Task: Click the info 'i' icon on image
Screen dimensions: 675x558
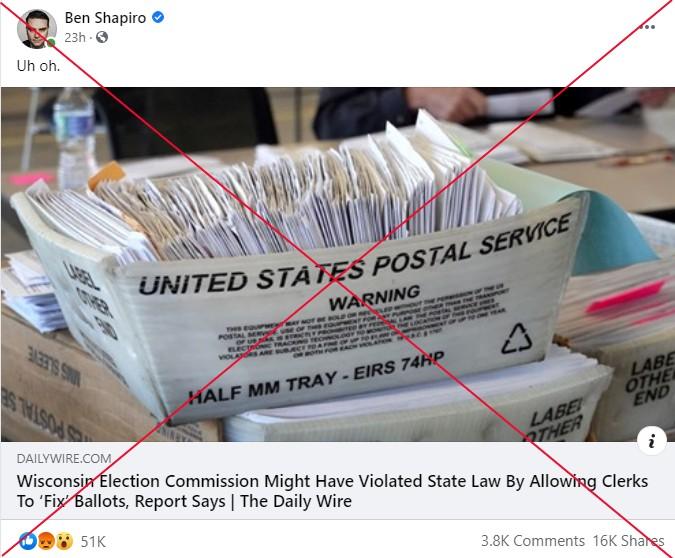Action: click(x=652, y=440)
